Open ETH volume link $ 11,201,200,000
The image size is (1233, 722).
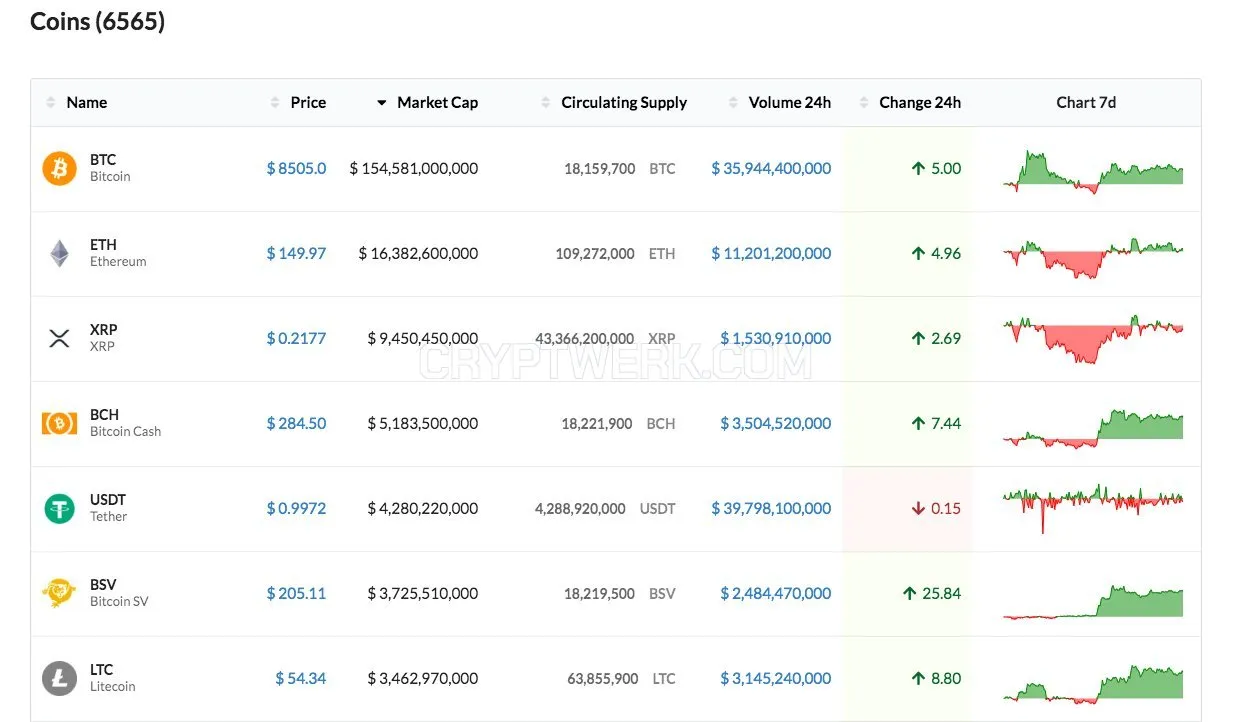coord(771,253)
